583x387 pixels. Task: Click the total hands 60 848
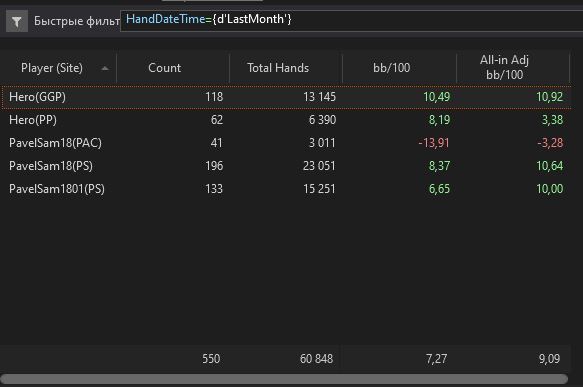coord(316,359)
